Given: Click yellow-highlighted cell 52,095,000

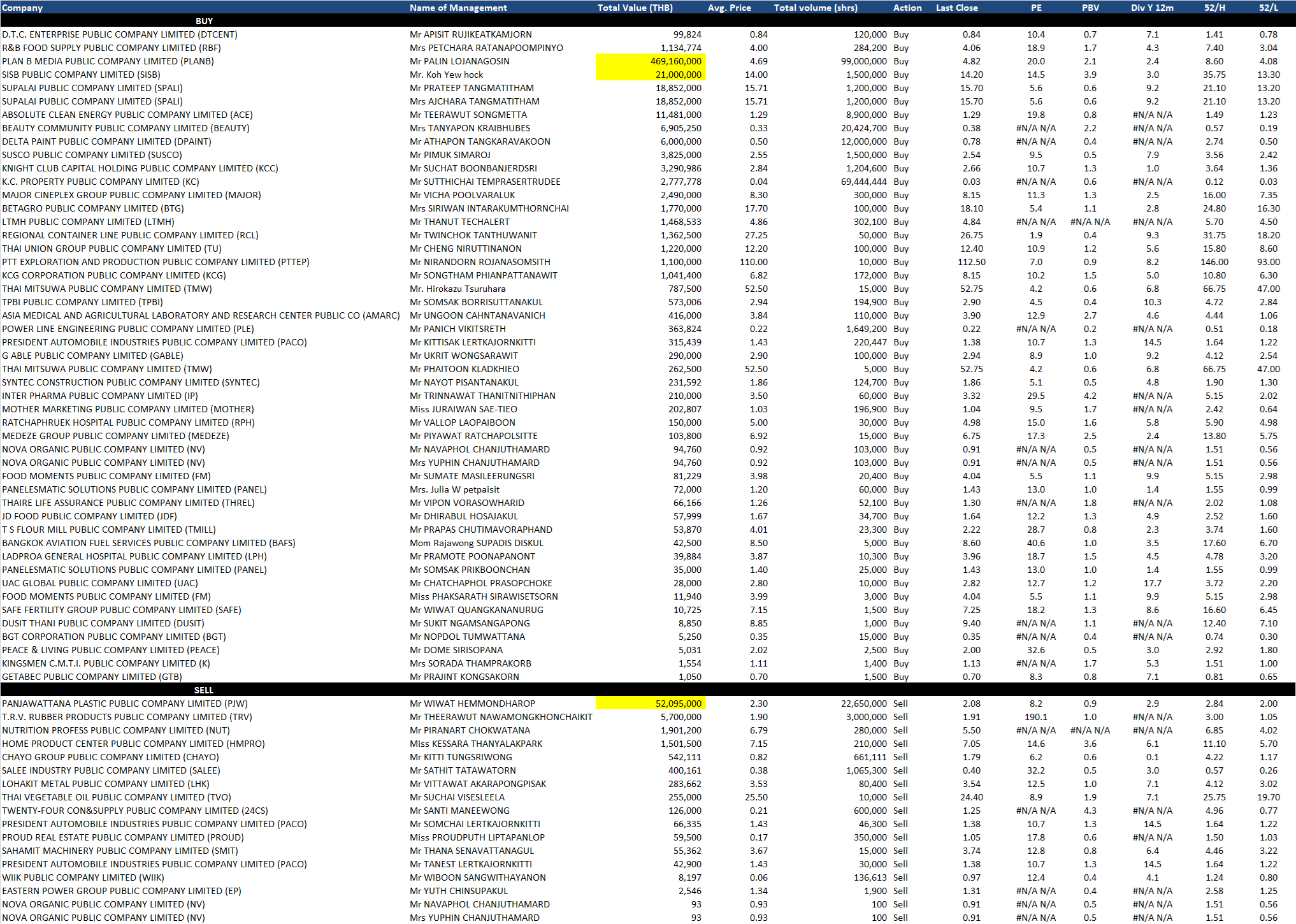Looking at the screenshot, I should tap(651, 704).
